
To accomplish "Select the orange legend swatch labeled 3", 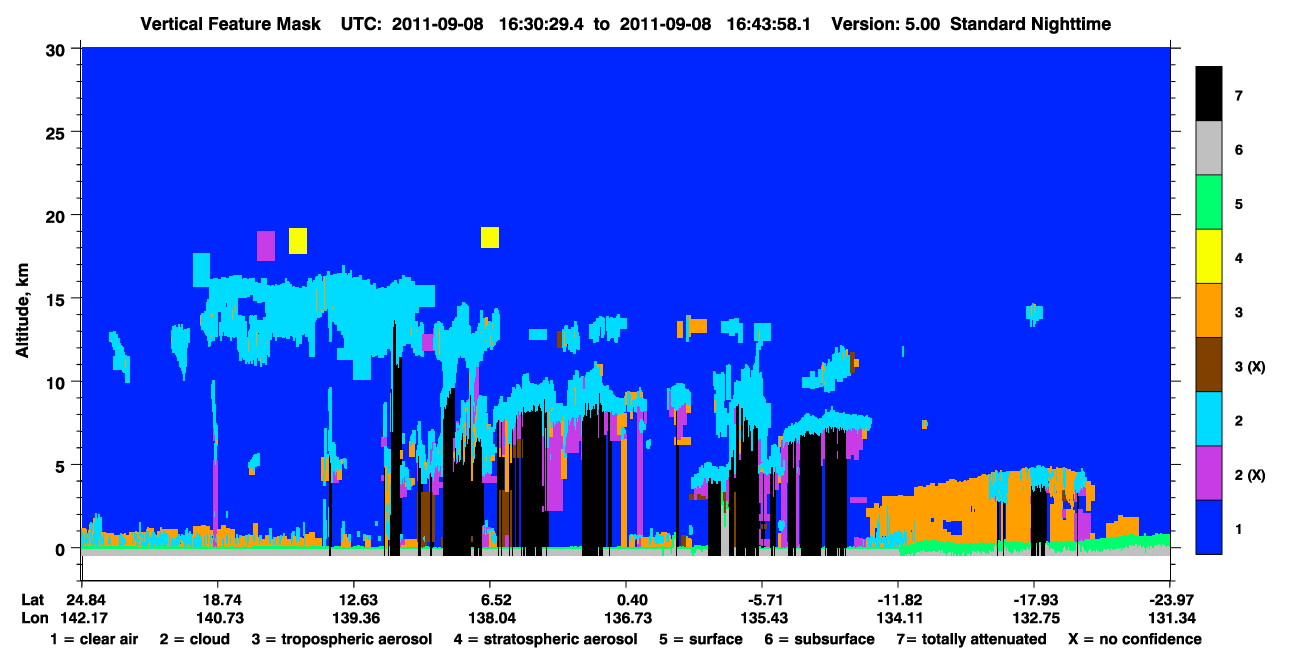I will (1209, 311).
